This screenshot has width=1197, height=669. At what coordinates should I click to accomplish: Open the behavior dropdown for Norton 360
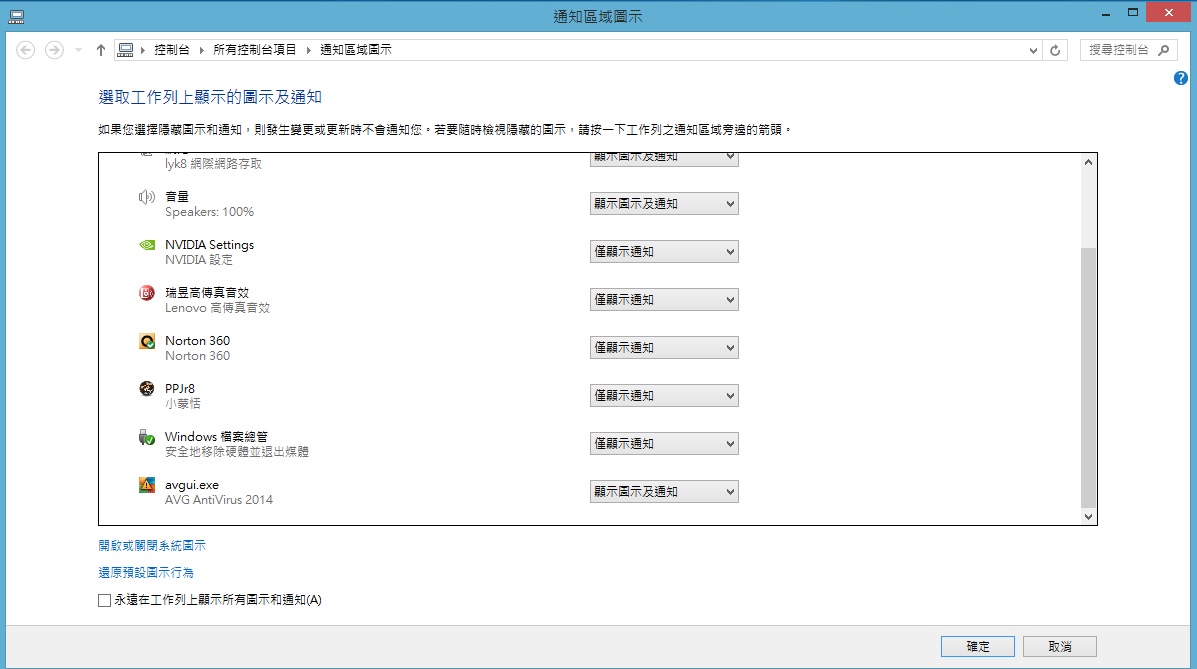pos(664,348)
